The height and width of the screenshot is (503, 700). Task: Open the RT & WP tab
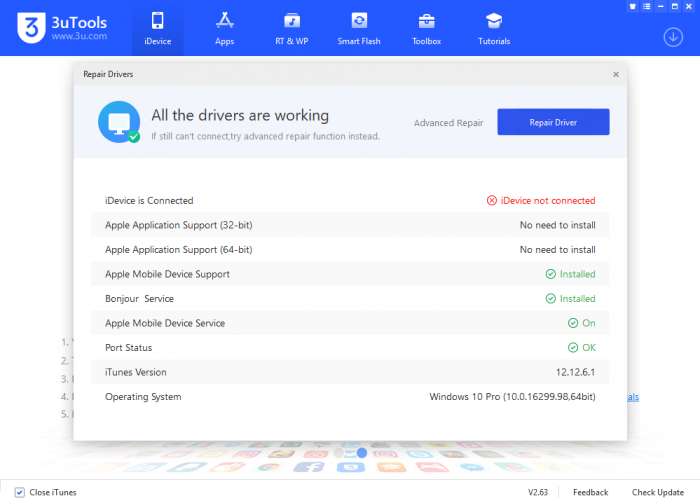292,29
